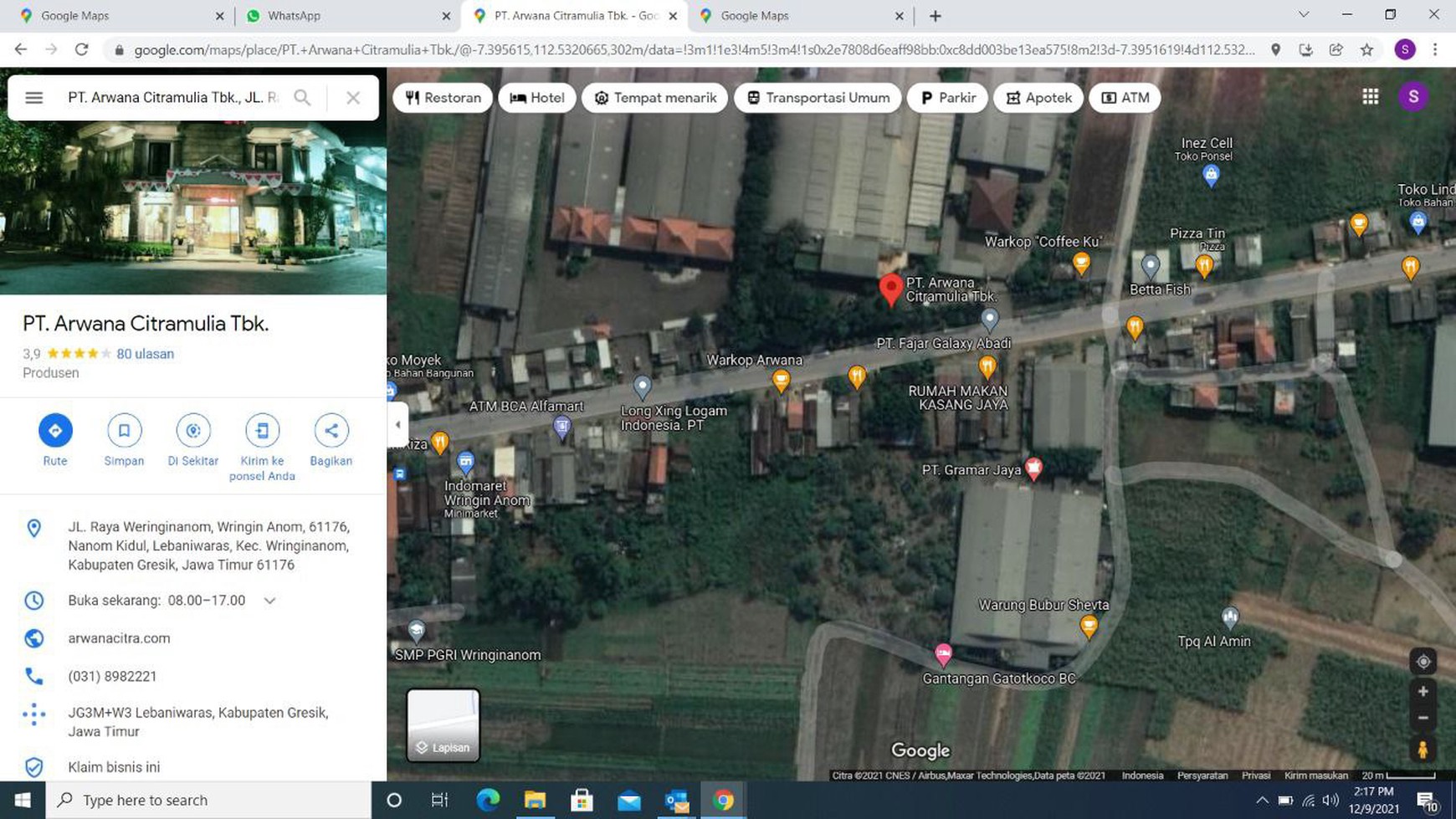Click into the Maps search input field

click(x=173, y=98)
